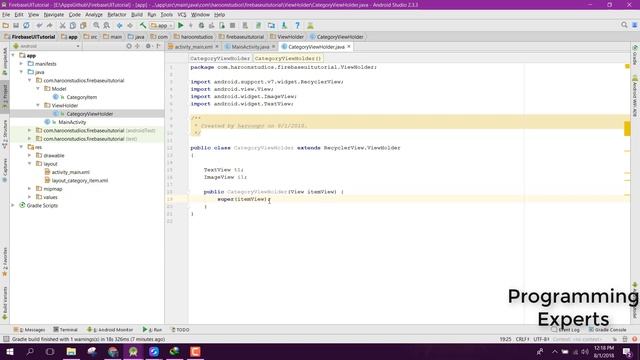Click the Stop square toolbar icon
Screen dimensions: 640x360
pos(232,25)
